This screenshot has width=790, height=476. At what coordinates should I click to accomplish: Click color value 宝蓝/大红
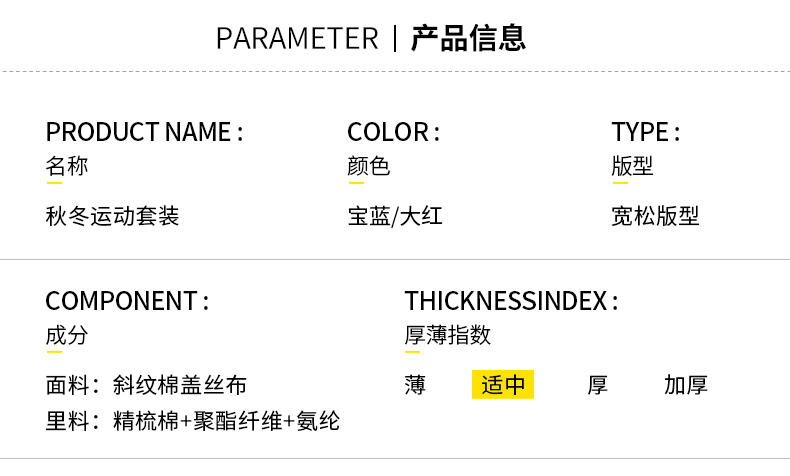395,216
